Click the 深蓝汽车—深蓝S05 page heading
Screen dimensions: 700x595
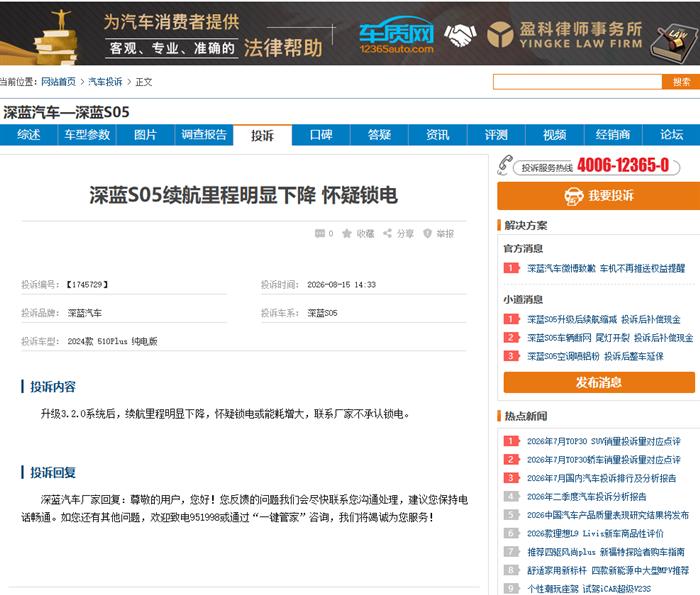(x=67, y=112)
